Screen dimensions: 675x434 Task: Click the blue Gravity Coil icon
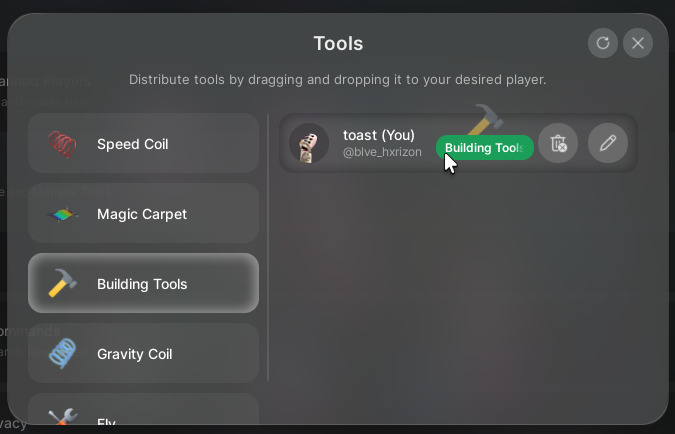(x=62, y=354)
